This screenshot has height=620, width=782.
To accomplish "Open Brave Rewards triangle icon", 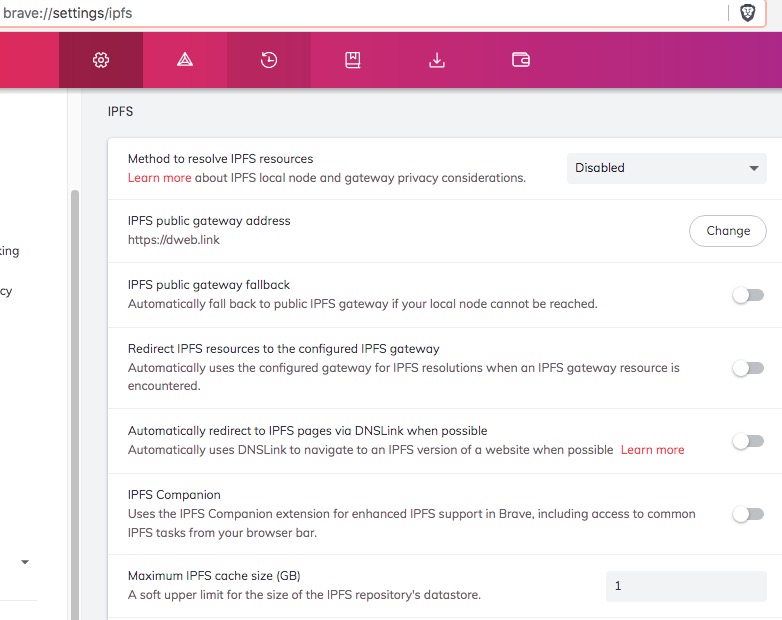I will click(x=185, y=60).
